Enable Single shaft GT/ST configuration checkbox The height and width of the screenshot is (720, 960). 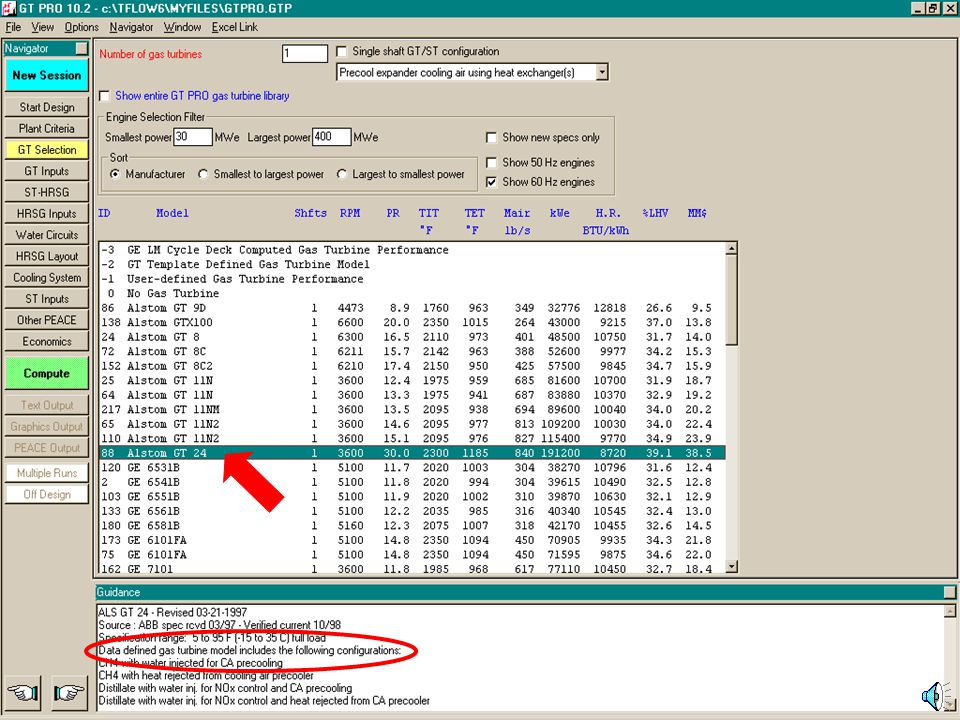pos(342,51)
